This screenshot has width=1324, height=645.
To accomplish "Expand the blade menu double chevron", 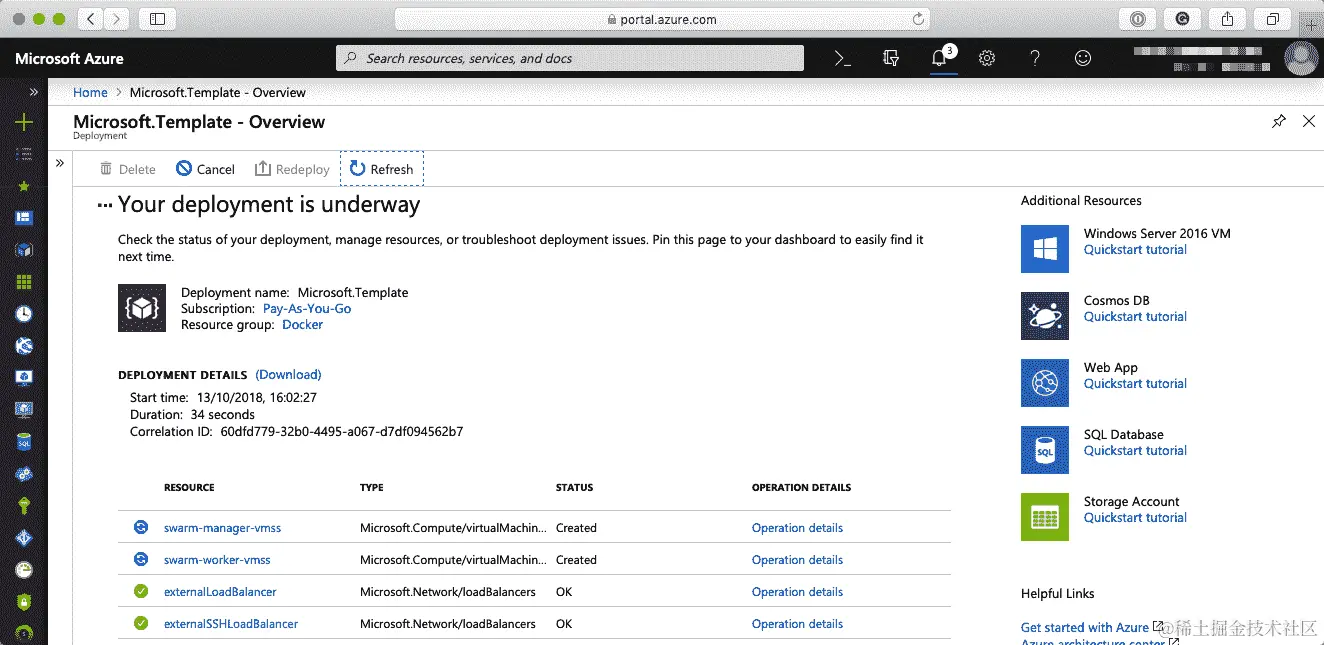I will pyautogui.click(x=59, y=163).
